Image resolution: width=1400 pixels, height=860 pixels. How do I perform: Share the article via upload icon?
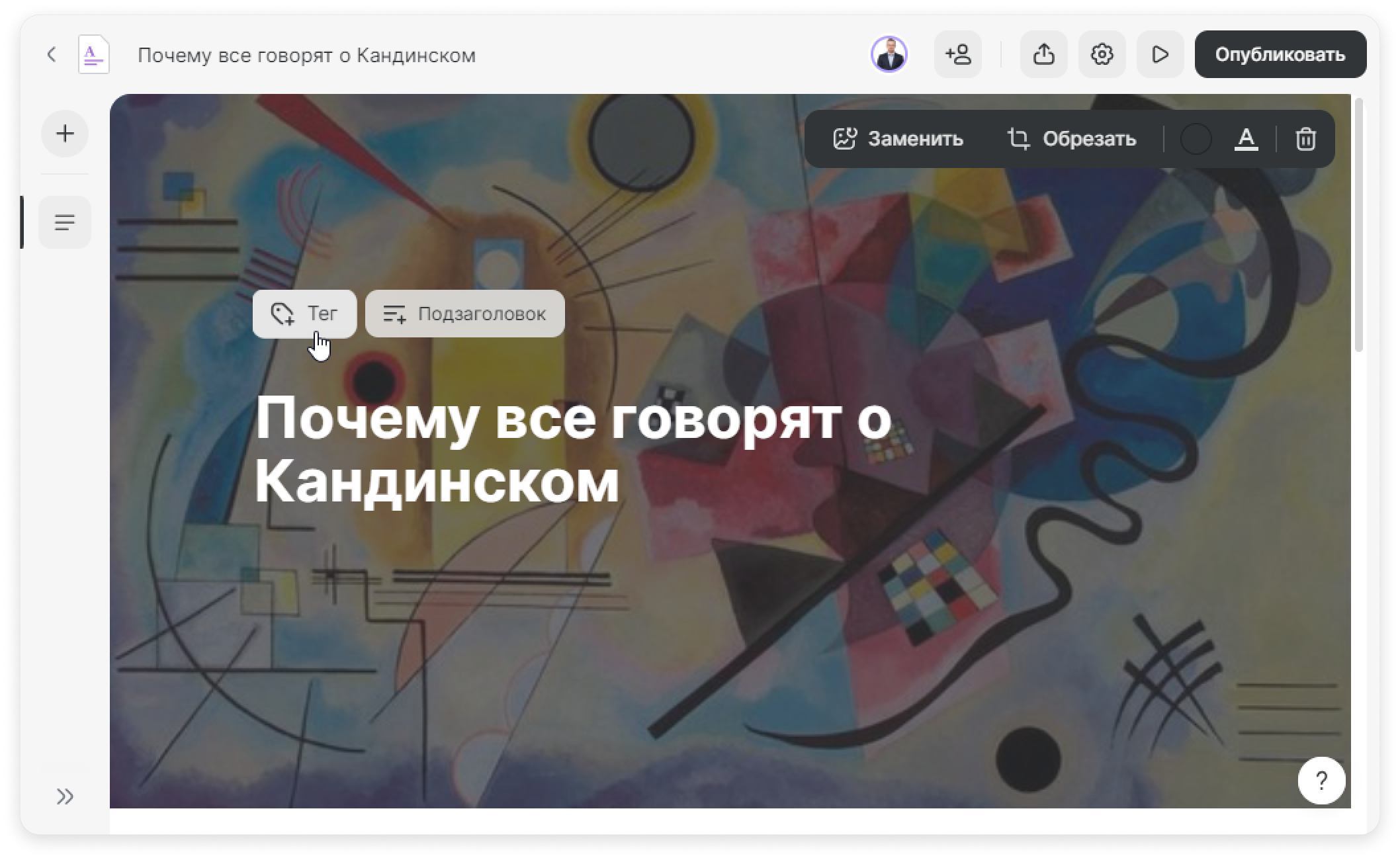[1044, 54]
